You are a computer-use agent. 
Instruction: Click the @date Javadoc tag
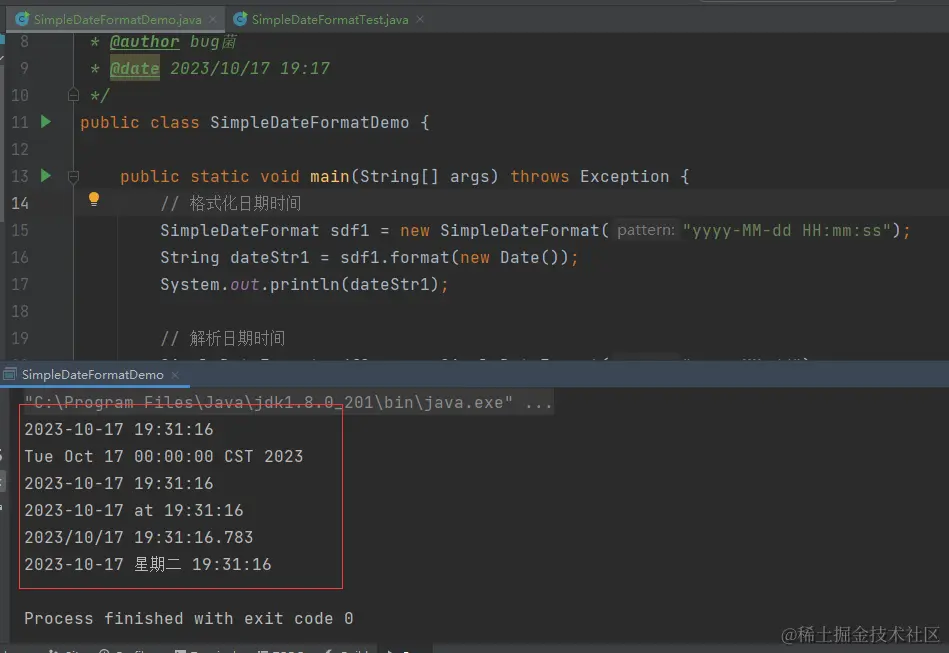pos(134,68)
